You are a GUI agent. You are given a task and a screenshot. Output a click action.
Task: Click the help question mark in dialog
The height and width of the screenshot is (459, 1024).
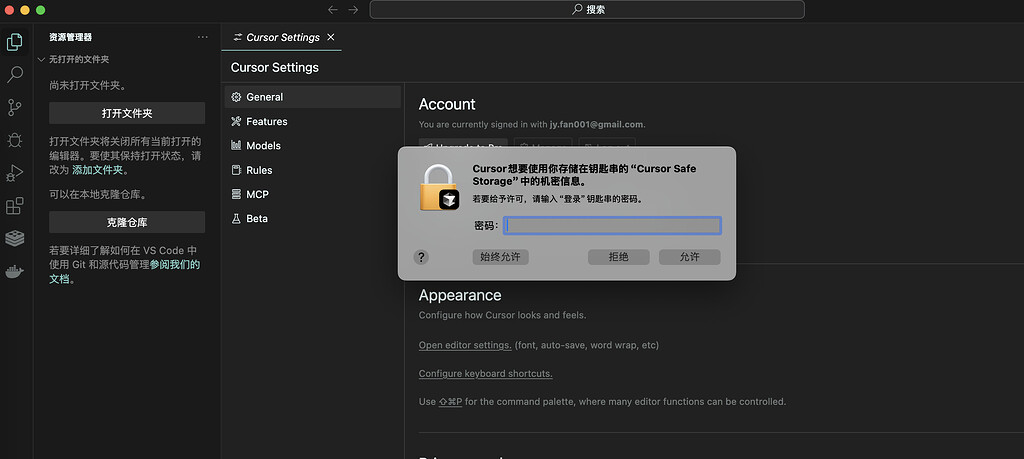click(421, 257)
